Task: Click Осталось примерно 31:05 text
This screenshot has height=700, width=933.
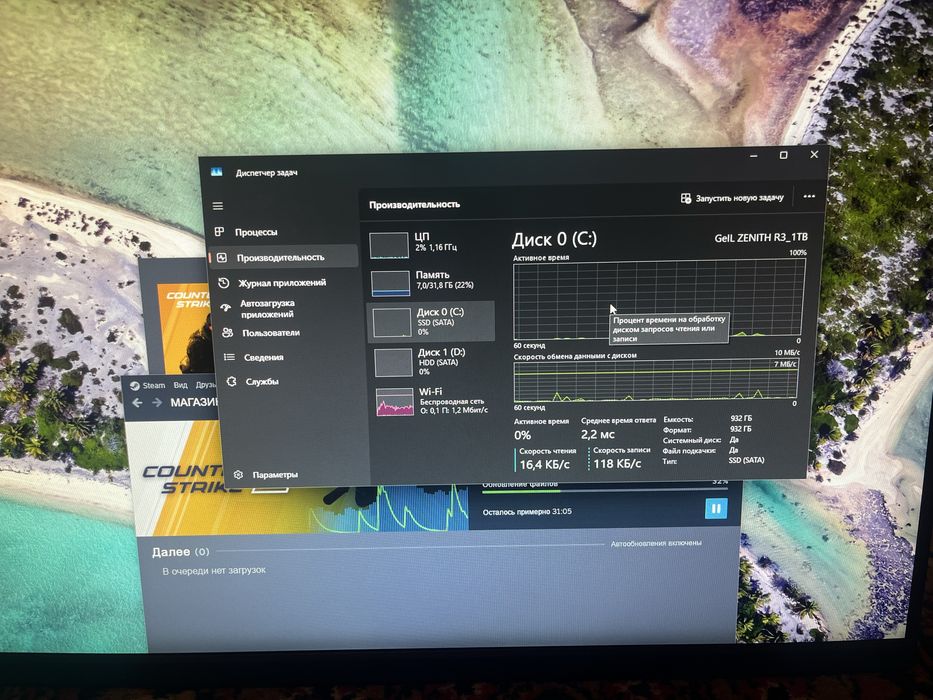Action: (x=527, y=511)
